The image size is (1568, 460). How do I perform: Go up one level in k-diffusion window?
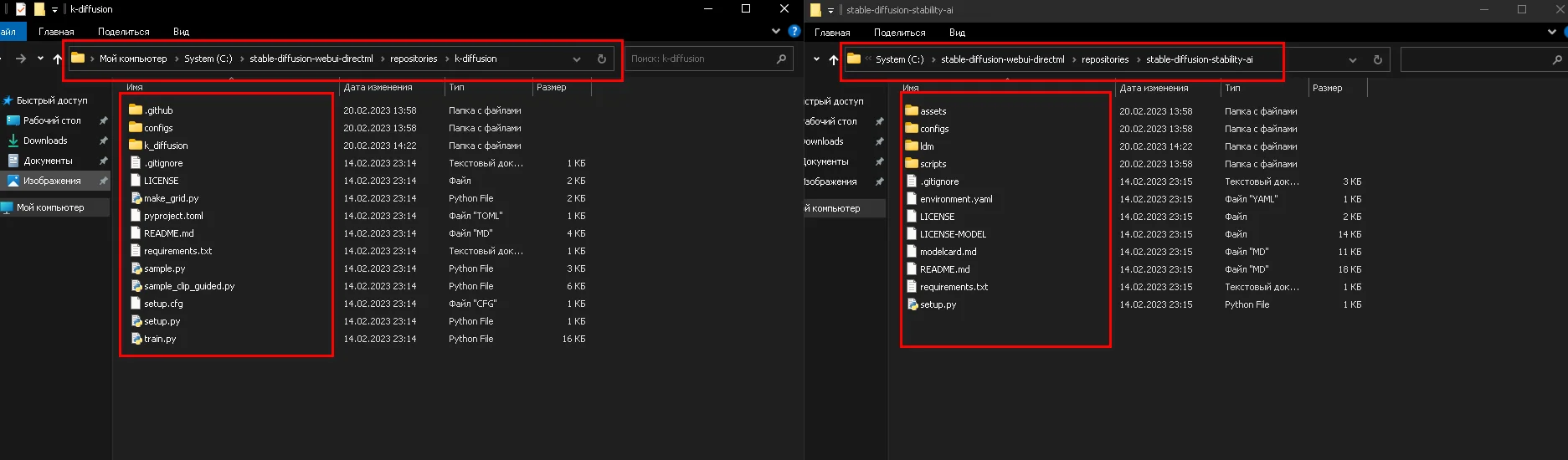click(57, 59)
